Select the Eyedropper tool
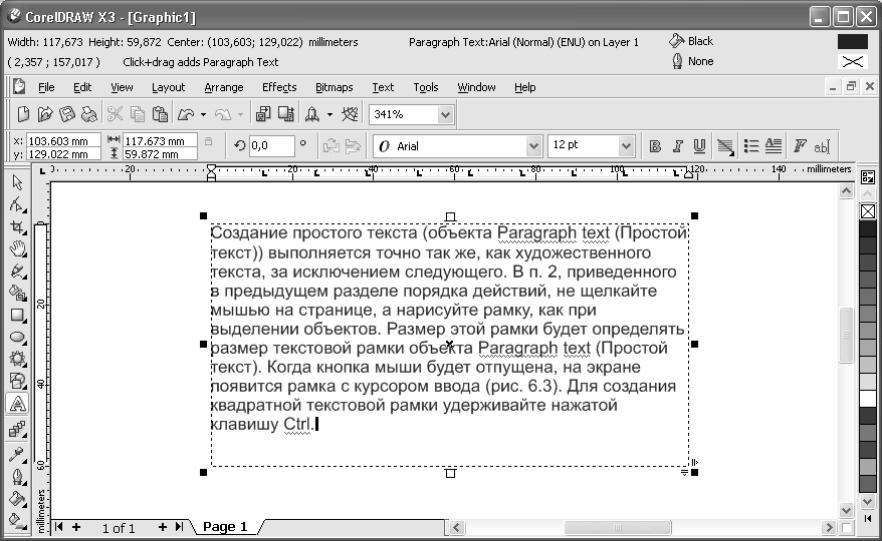This screenshot has height=541, width=882. [x=17, y=454]
